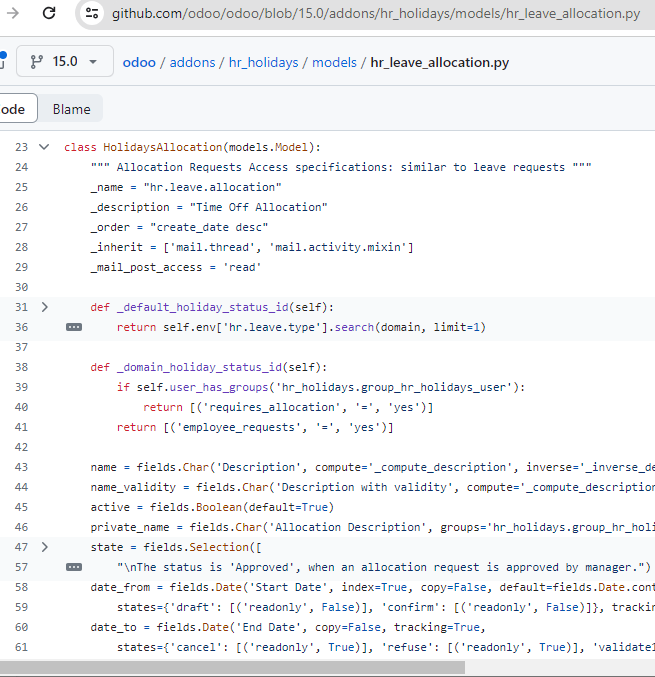Click 'requires_allocation' on line 40
Screen dimensions: 655x677
coord(272,407)
